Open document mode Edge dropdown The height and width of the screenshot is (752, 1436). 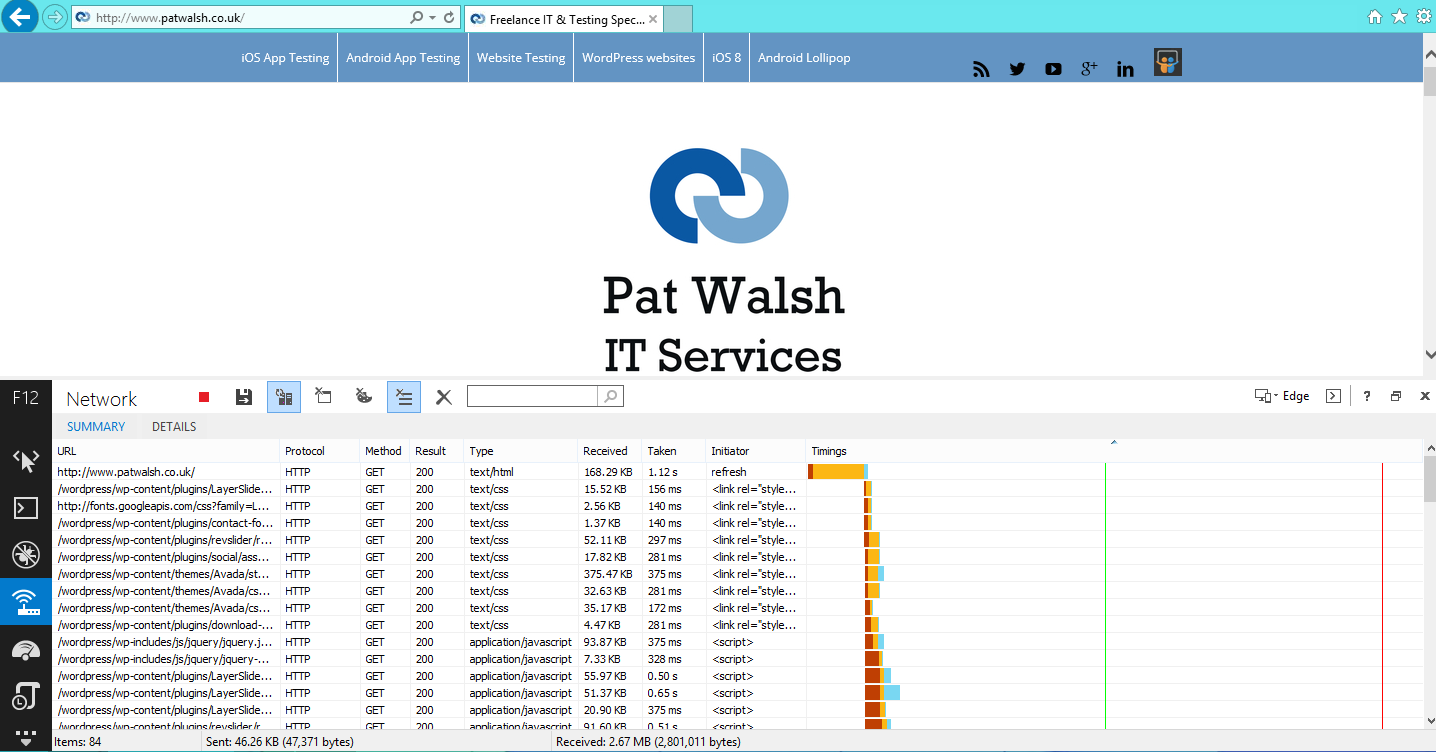(x=1282, y=396)
